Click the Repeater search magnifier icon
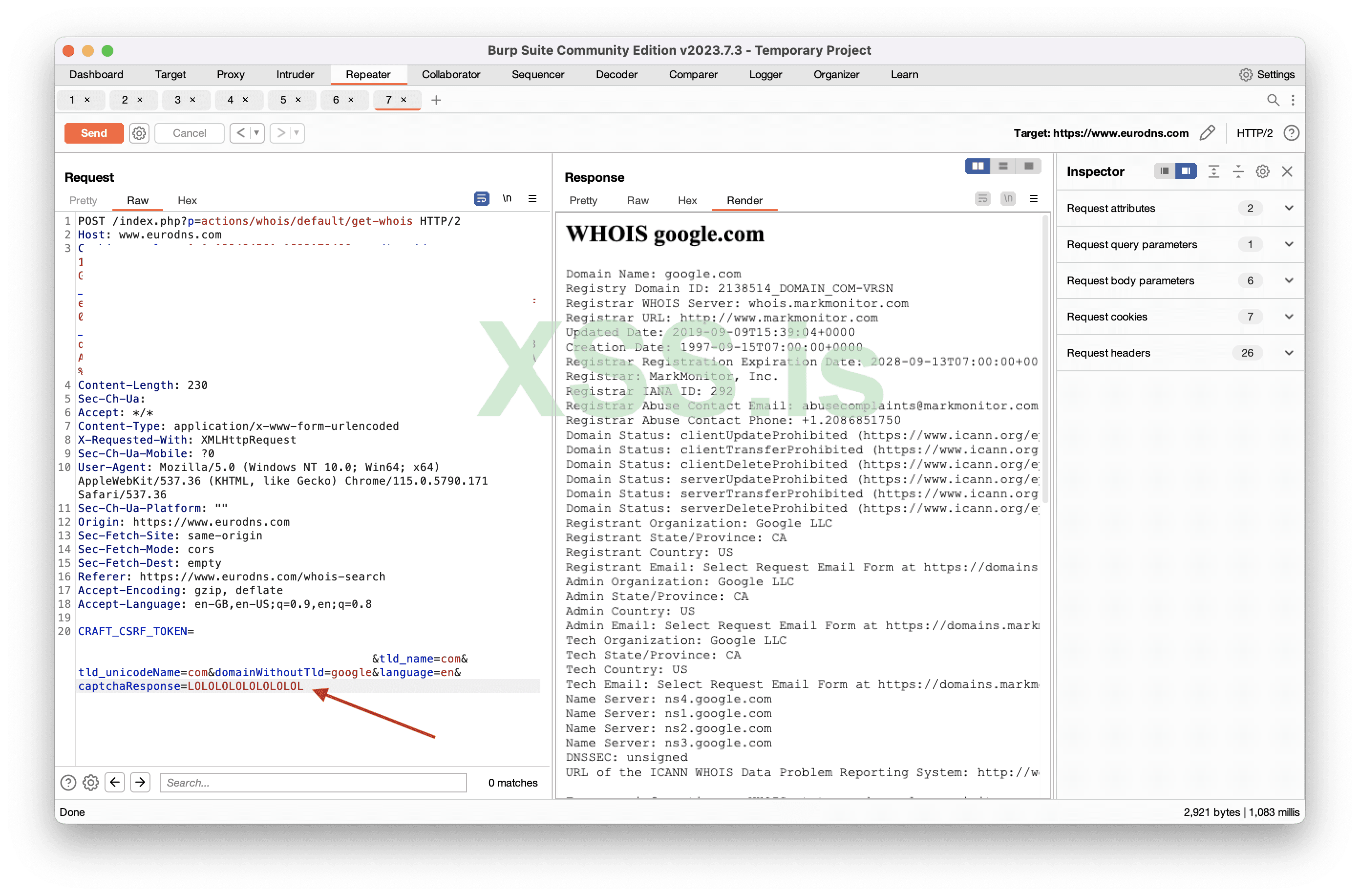This screenshot has height=896, width=1360. click(x=1273, y=100)
